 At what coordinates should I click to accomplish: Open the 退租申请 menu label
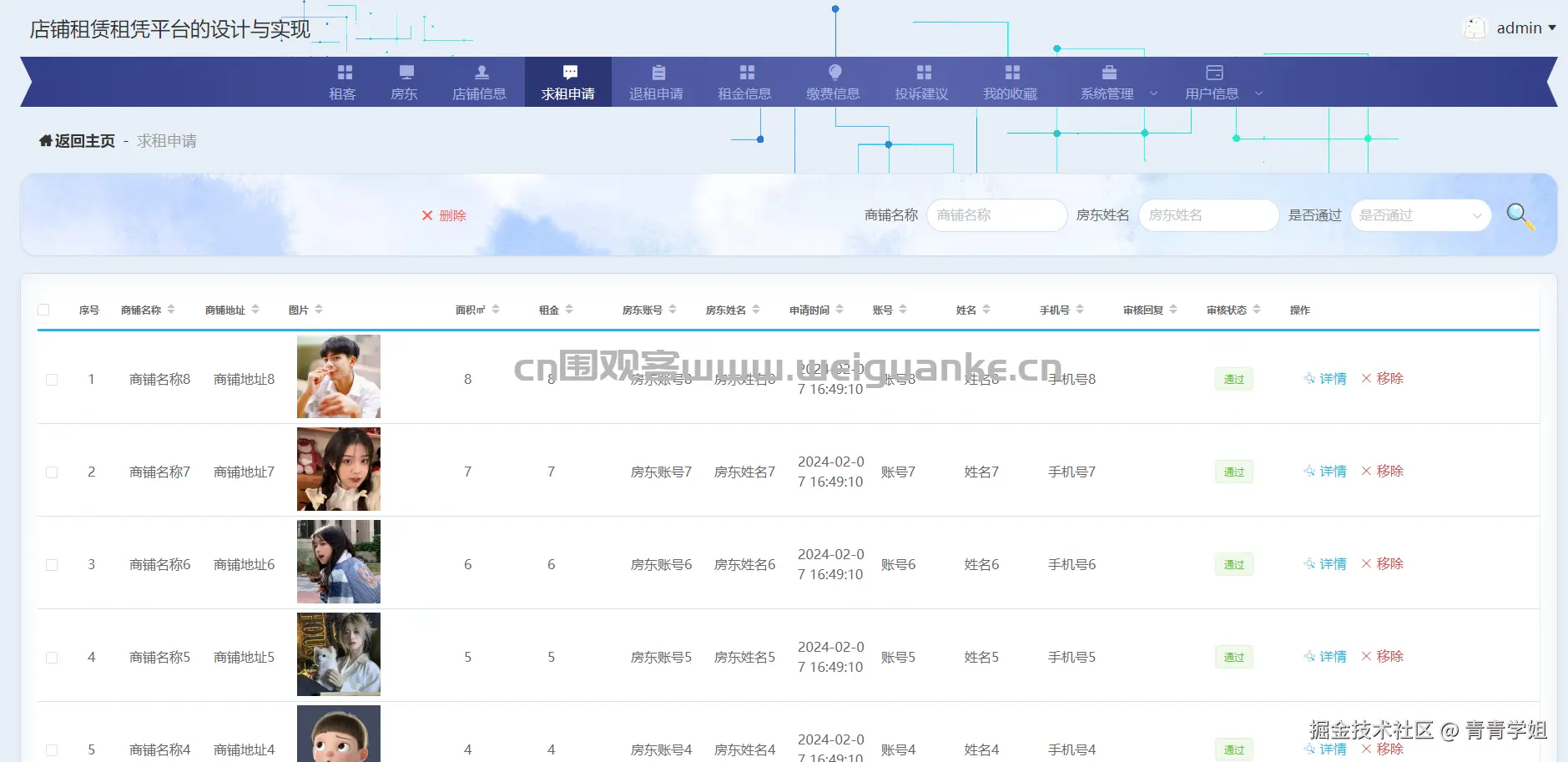pyautogui.click(x=656, y=93)
